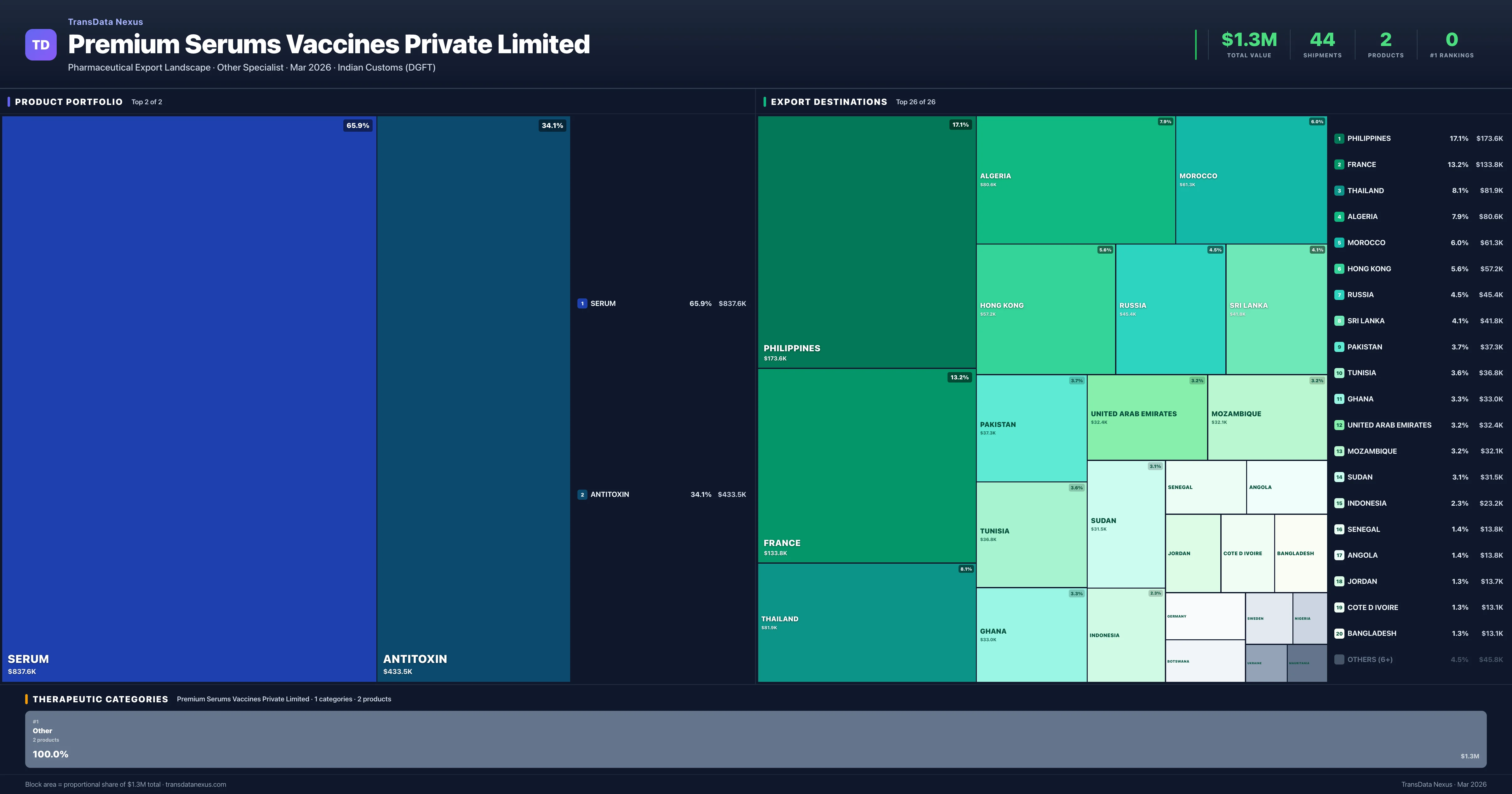Select the PRODUCT PORTFOLIO section header
The width and height of the screenshot is (1512, 794).
69,101
